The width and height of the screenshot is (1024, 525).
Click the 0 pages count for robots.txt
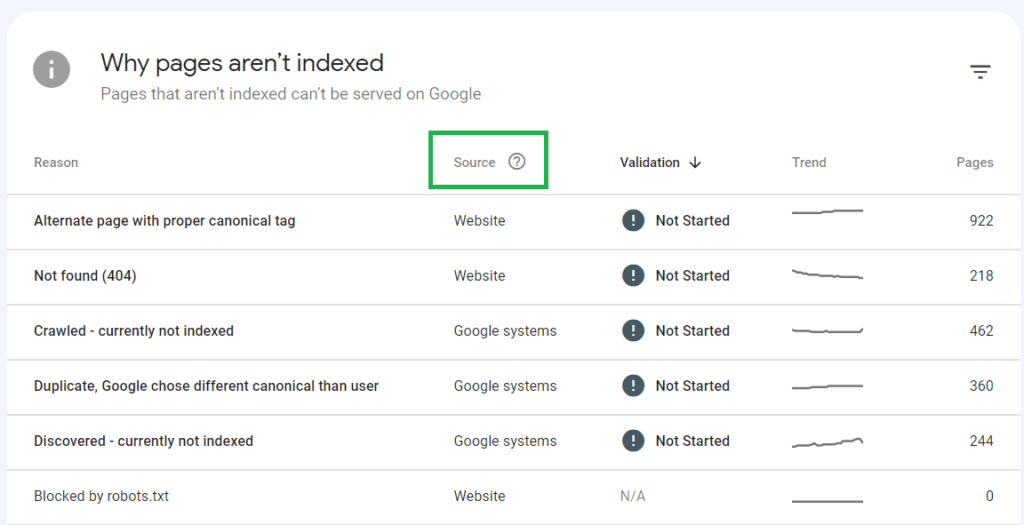989,496
